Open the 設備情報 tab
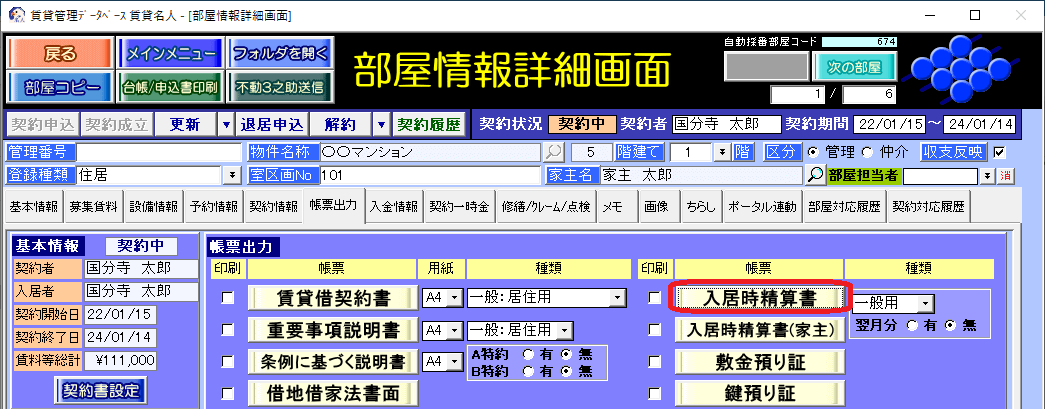This screenshot has height=409, width=1045. click(x=153, y=207)
